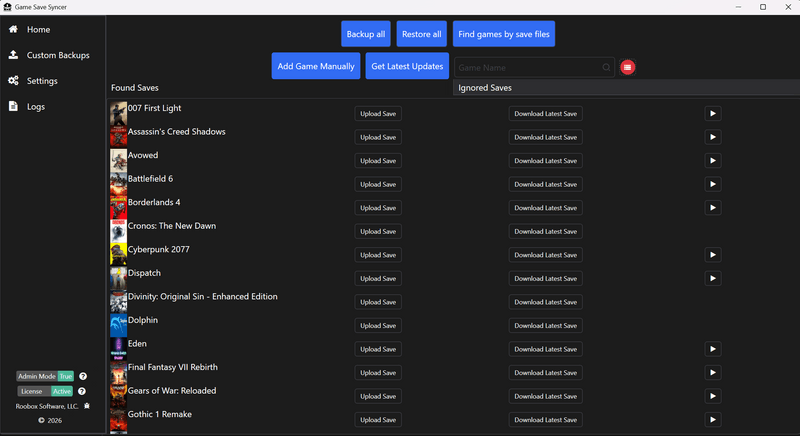Download latest save for Gothic 1 Remake

point(545,420)
